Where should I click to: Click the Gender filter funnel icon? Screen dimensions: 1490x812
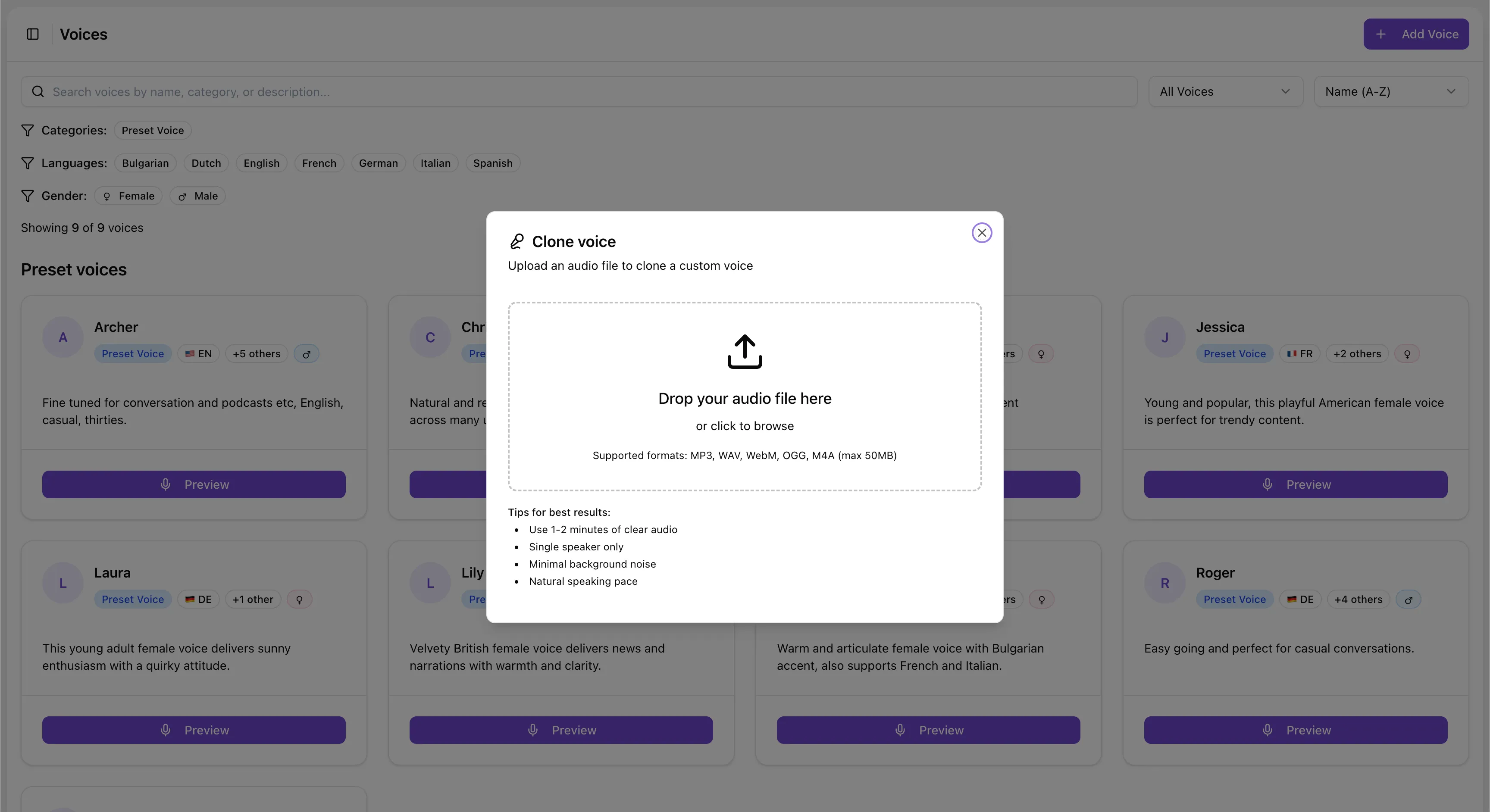click(27, 196)
